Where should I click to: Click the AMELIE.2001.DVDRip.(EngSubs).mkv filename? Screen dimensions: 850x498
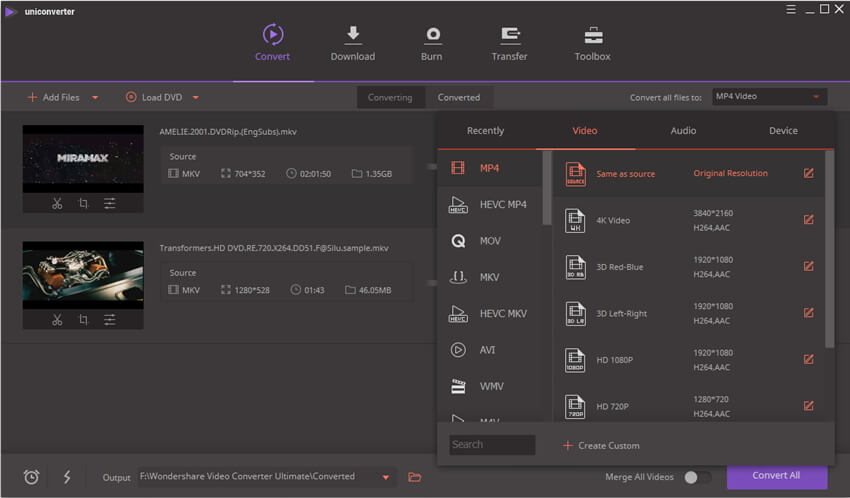228,132
